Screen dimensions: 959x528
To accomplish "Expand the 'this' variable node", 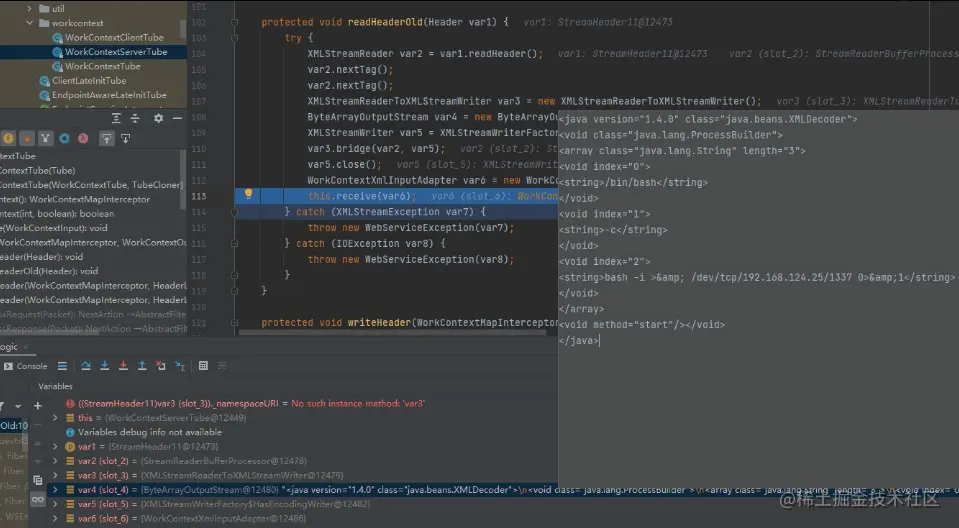I will click(55, 418).
